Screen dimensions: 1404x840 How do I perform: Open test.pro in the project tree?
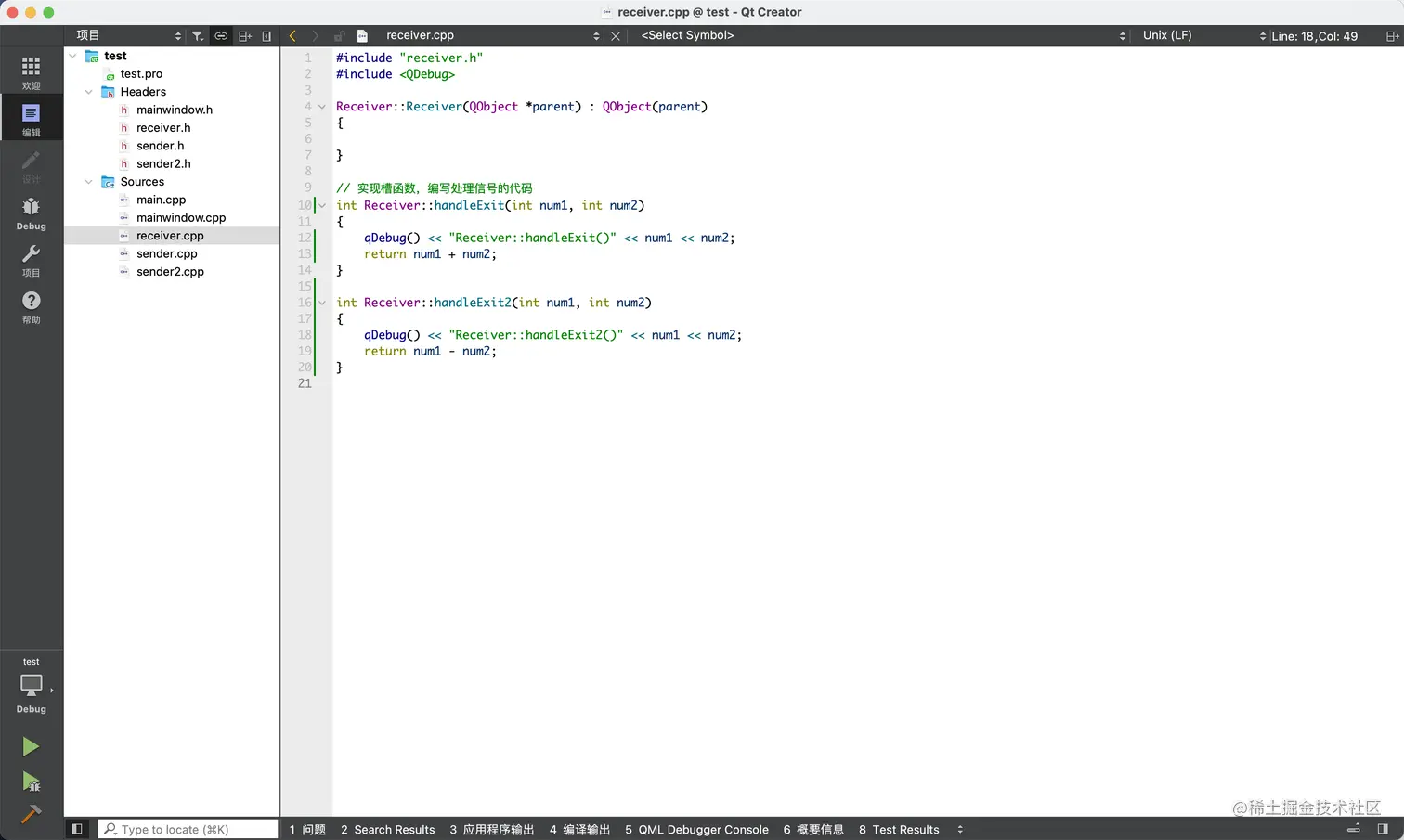(141, 74)
